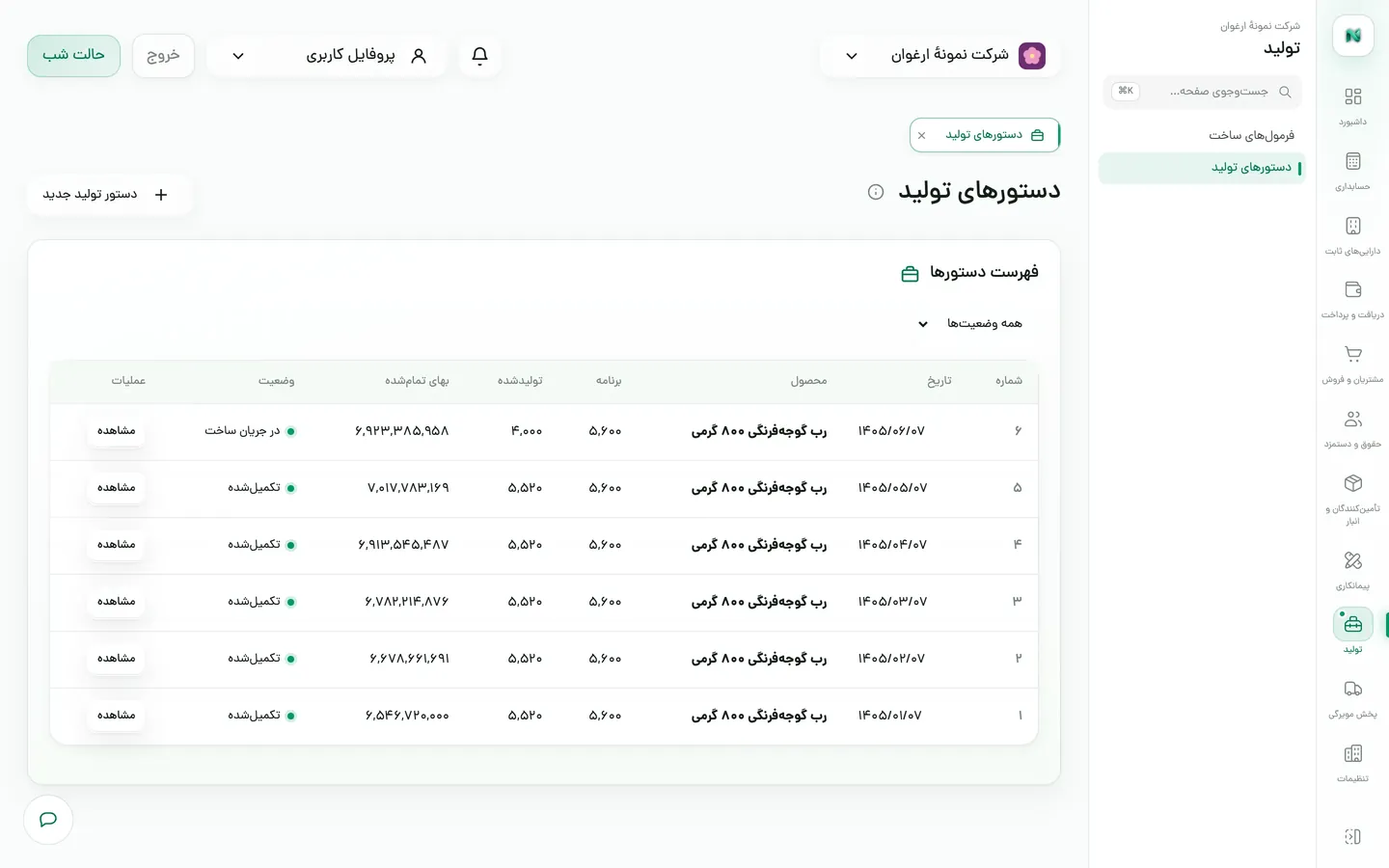Open the chat bubble support button
1389x868 pixels.
click(x=48, y=820)
